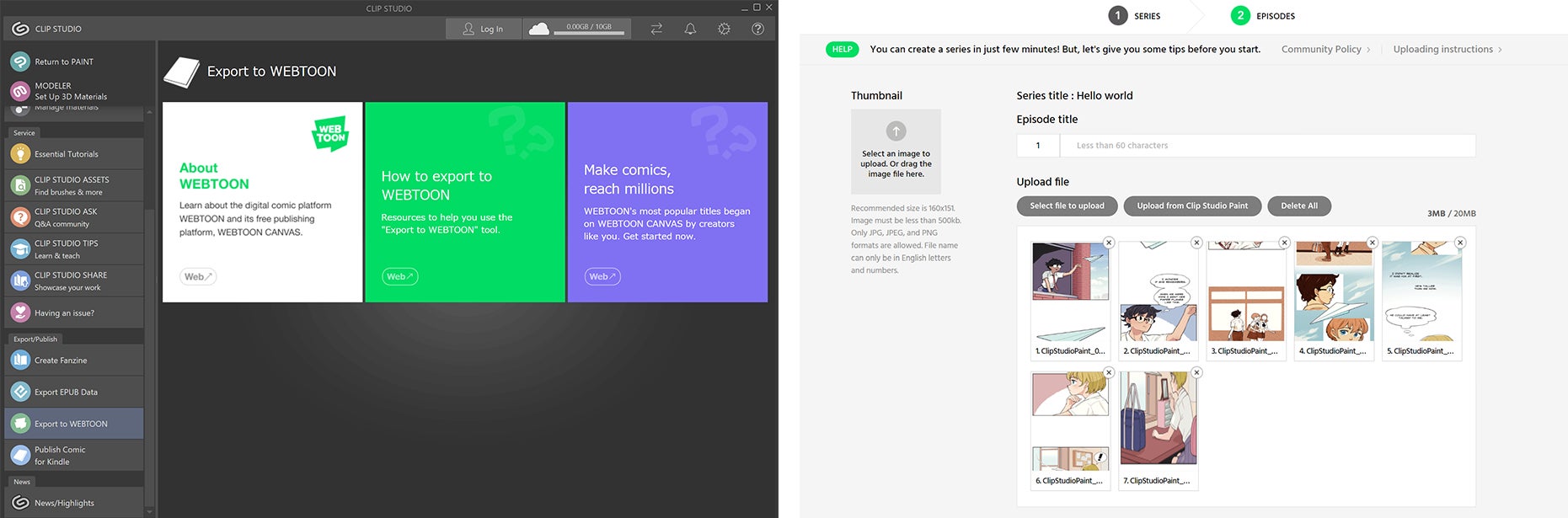Open Web link on Make comics card
This screenshot has width=1568, height=518.
pos(602,276)
